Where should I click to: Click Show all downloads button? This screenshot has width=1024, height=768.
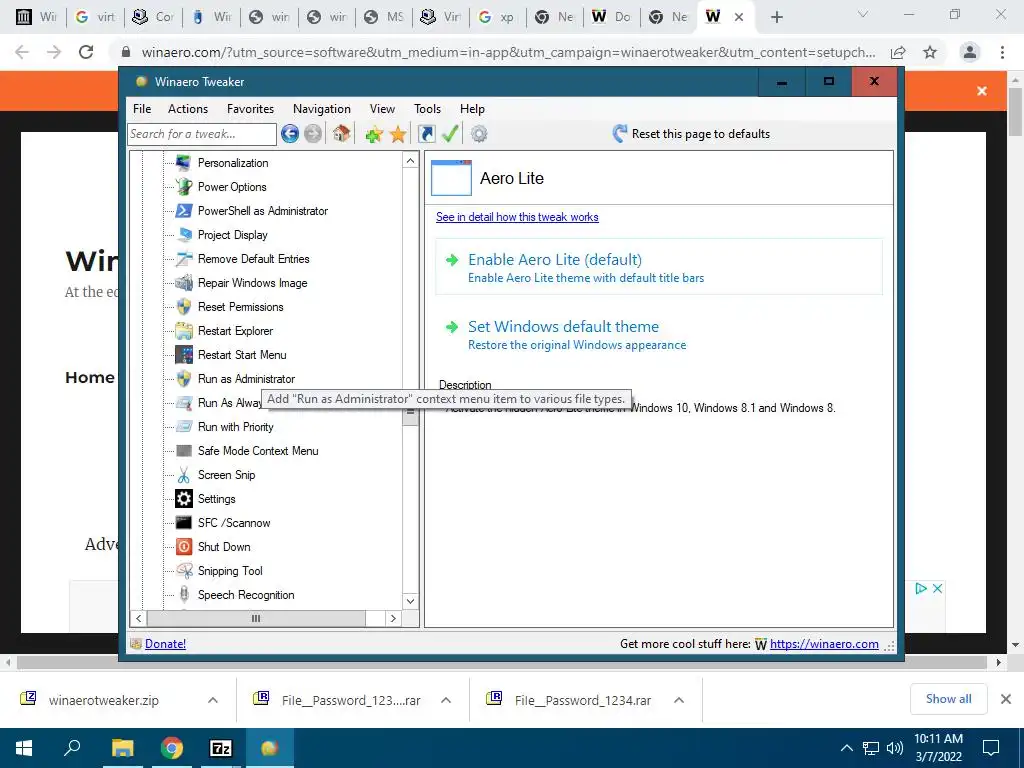948,699
